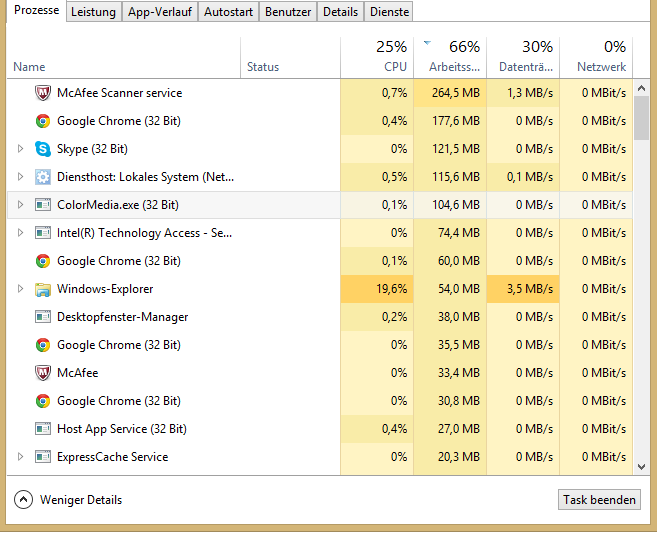Click the 0,7% CPU value cell

point(377,93)
